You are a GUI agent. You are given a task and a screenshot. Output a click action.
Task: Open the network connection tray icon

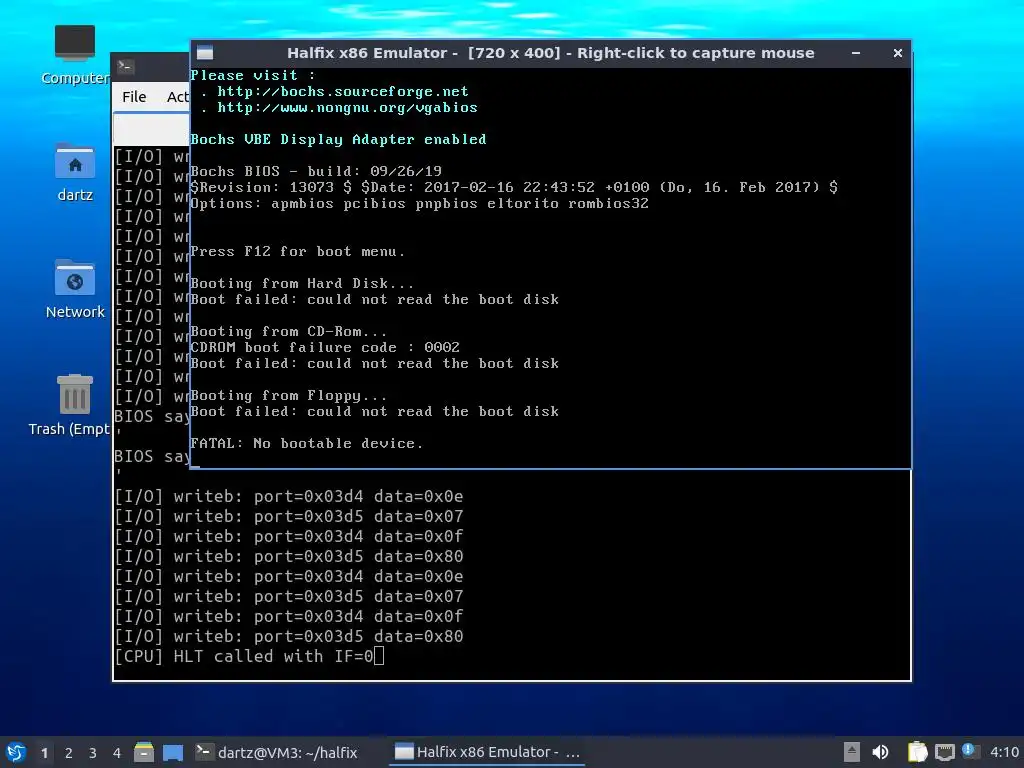pyautogui.click(x=944, y=752)
